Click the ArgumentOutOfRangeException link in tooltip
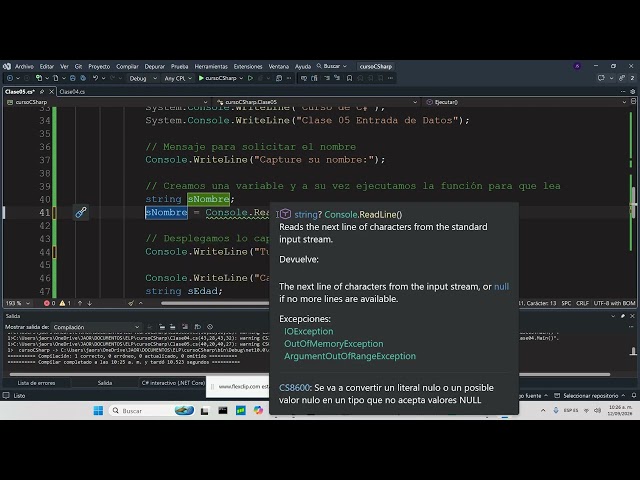Image resolution: width=640 pixels, height=480 pixels. pyautogui.click(x=350, y=356)
